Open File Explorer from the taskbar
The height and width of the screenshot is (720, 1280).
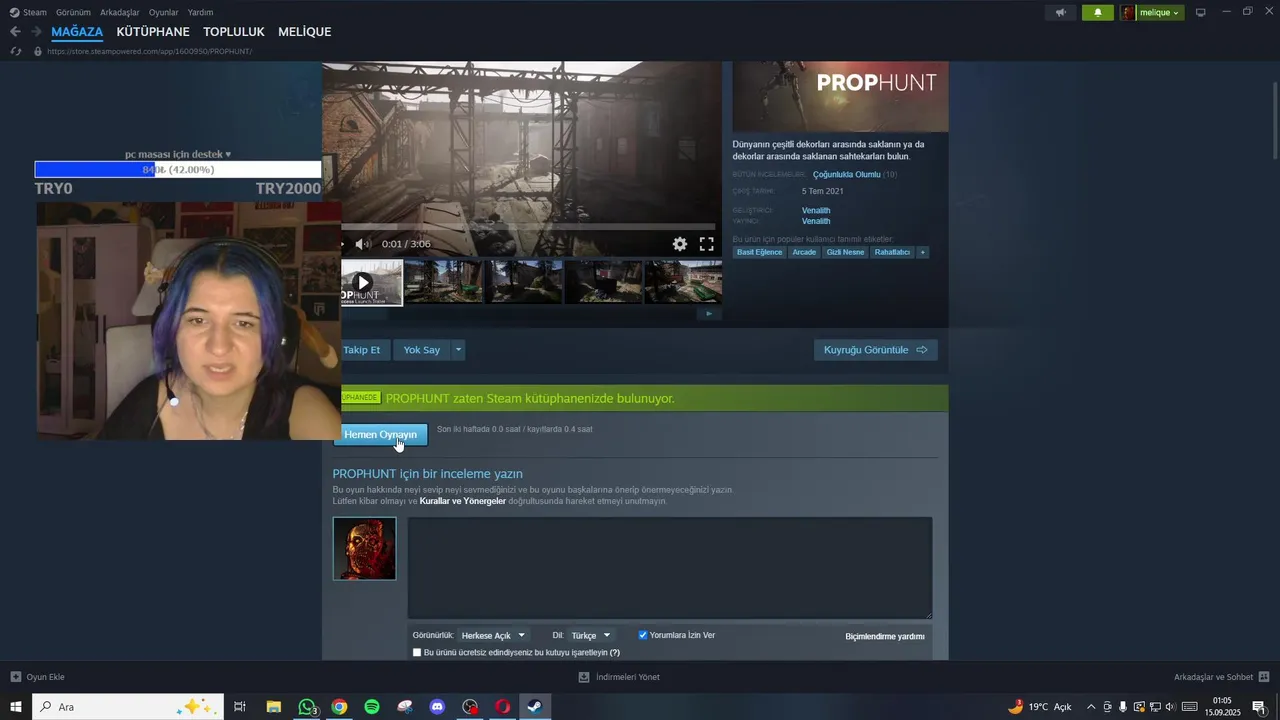pos(273,707)
